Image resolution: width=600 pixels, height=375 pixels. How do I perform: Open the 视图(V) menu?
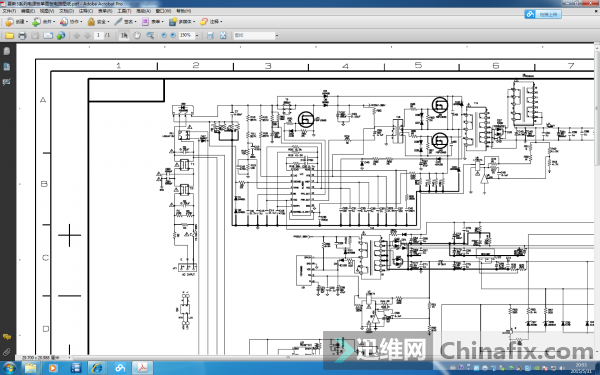(47, 11)
